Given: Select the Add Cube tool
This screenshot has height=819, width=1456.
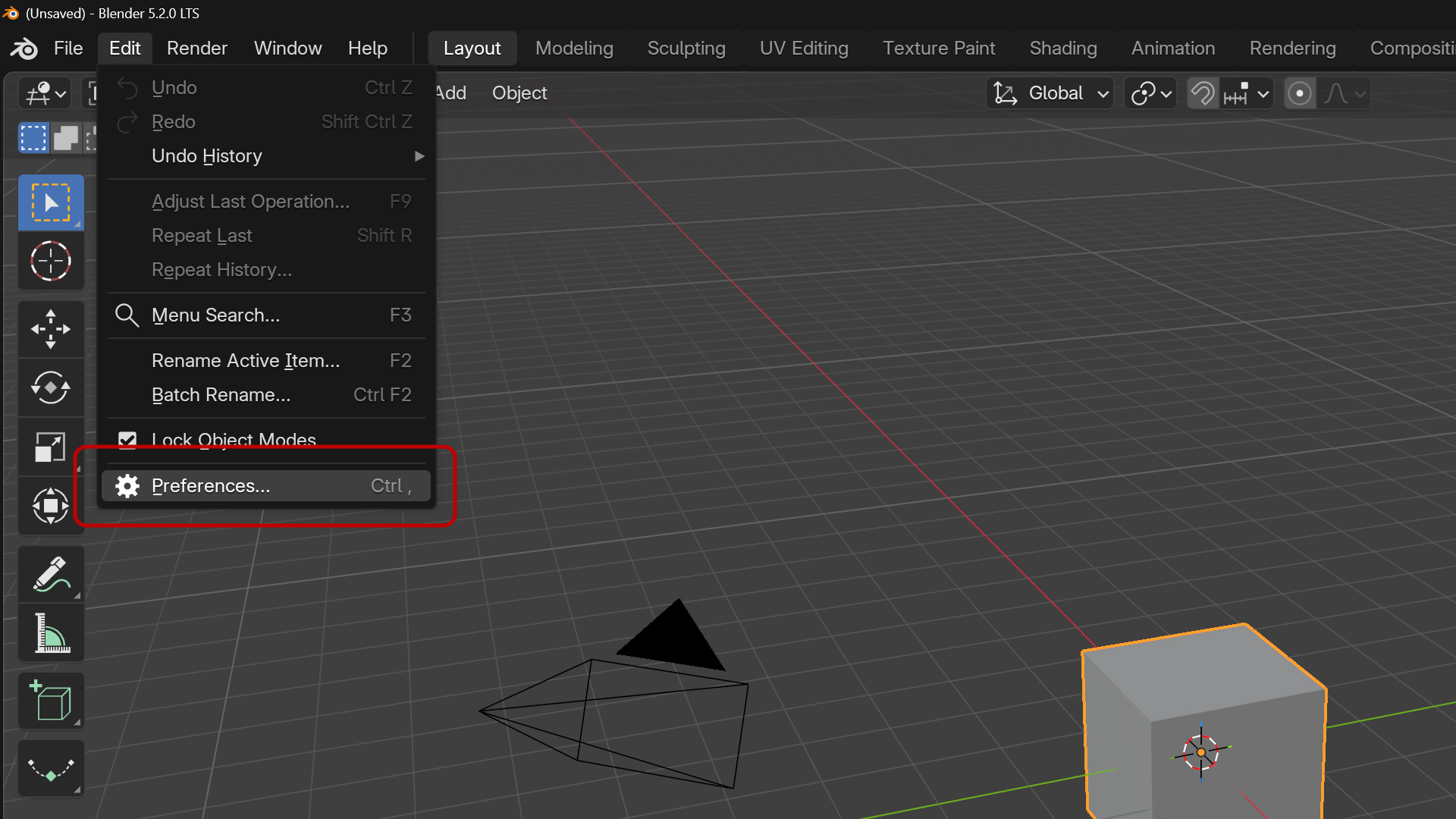Looking at the screenshot, I should (x=51, y=701).
